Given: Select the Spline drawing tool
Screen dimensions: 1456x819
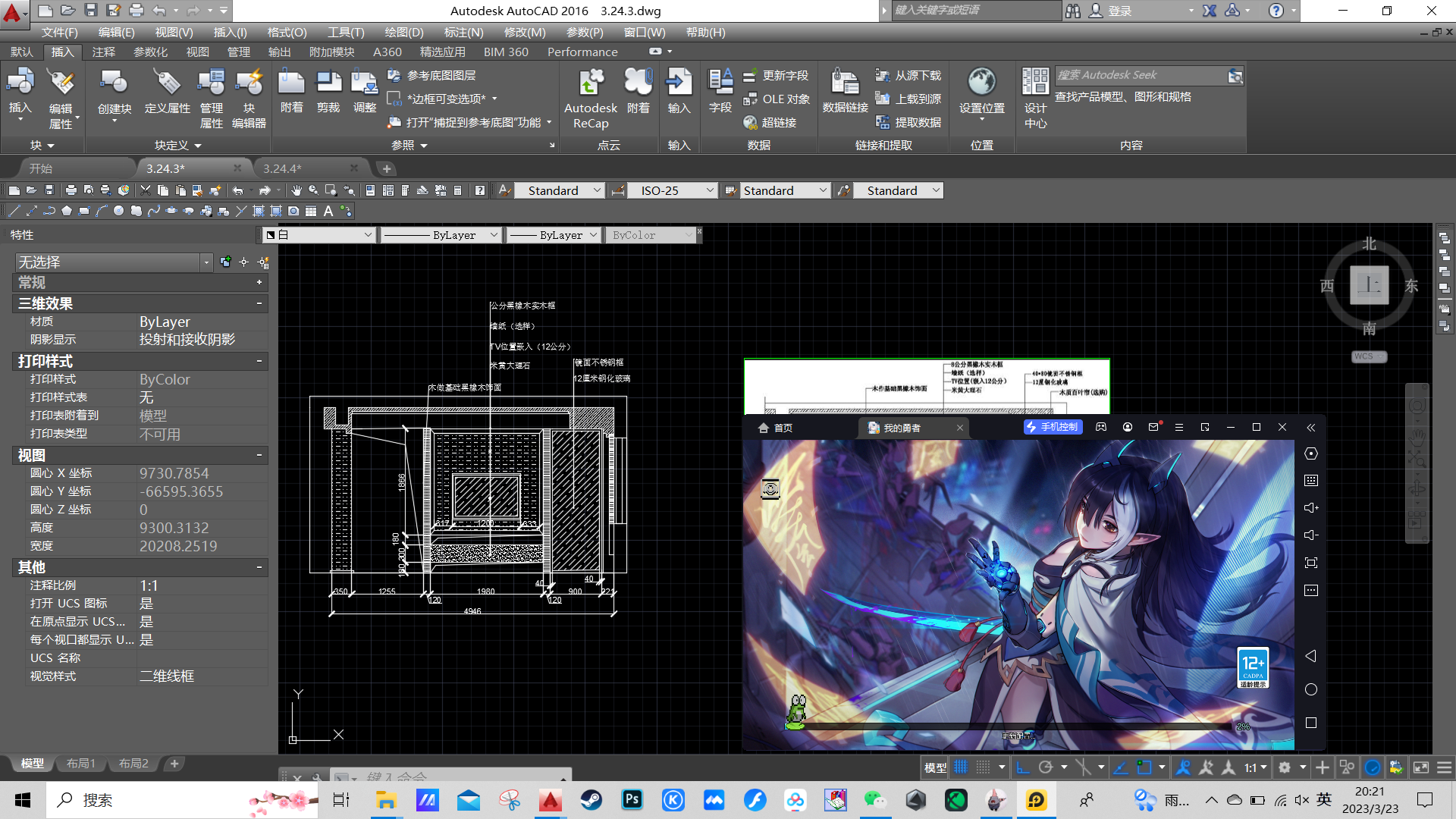Looking at the screenshot, I should tap(154, 211).
